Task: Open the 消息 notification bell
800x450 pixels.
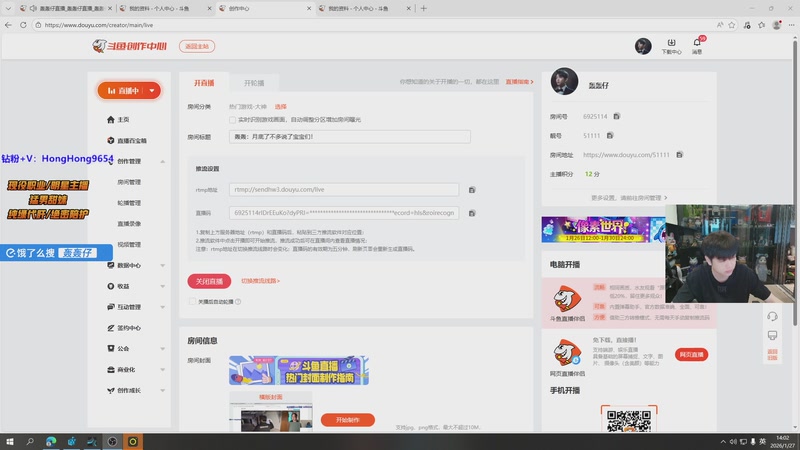Action: [698, 43]
